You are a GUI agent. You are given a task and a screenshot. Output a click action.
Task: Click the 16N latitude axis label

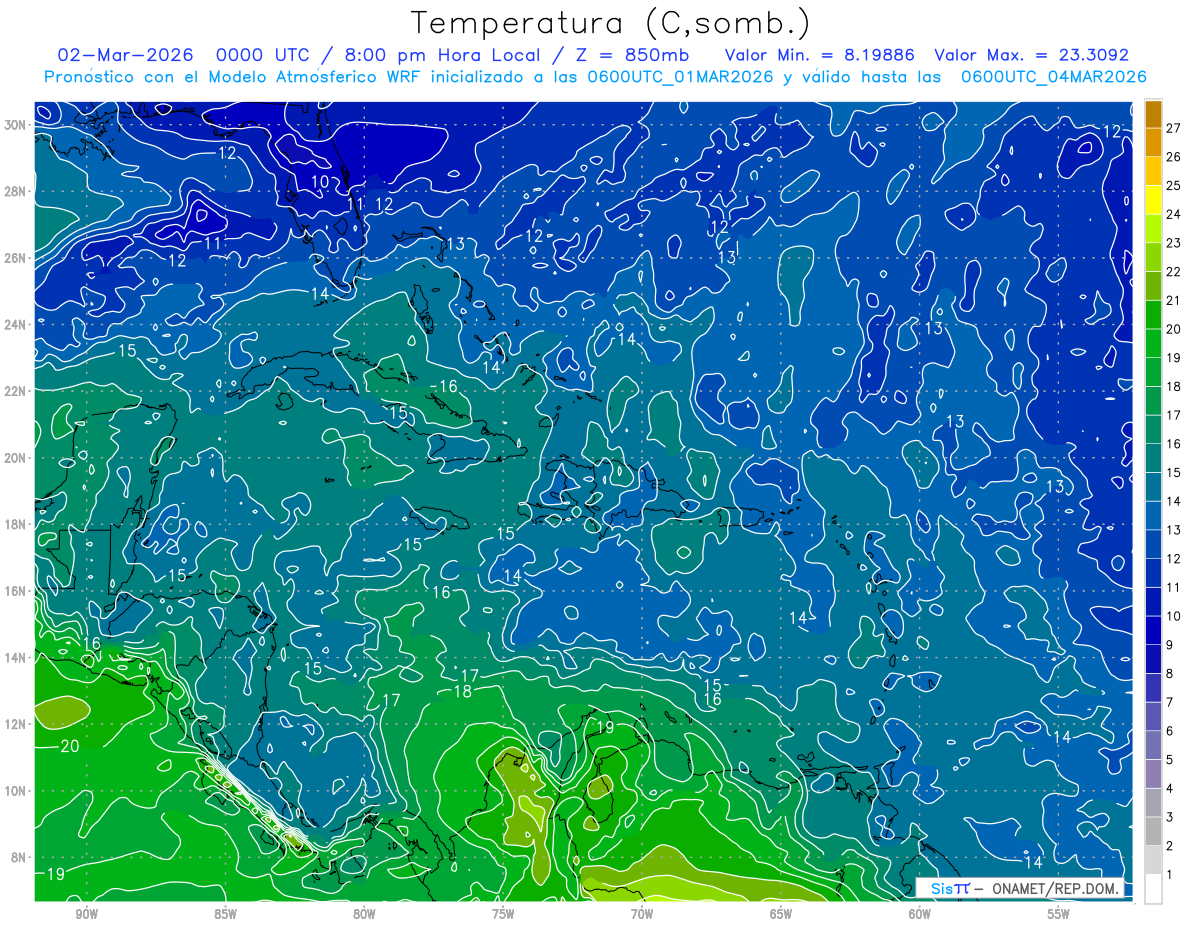15,590
